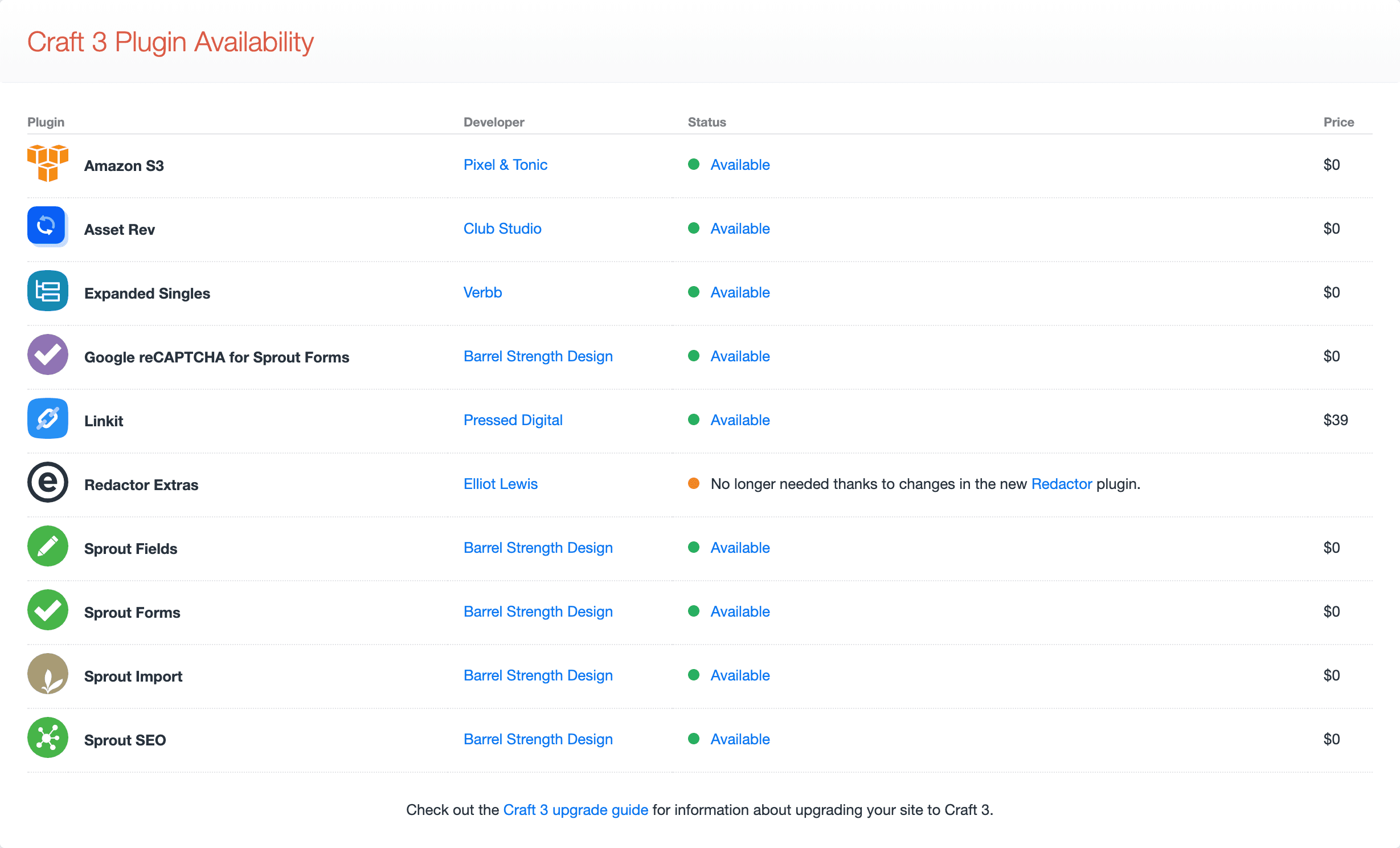Click the Expanded Singles teal icon
Image resolution: width=1400 pixels, height=848 pixels.
(48, 291)
